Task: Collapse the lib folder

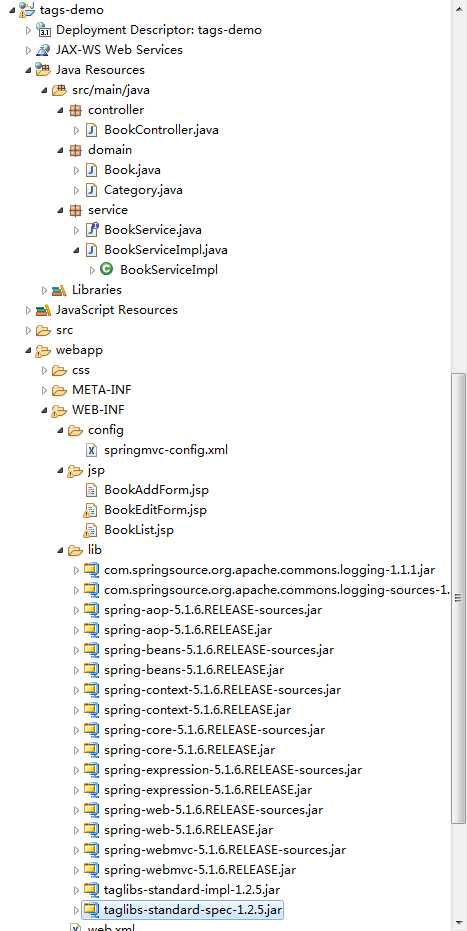Action: [x=60, y=550]
